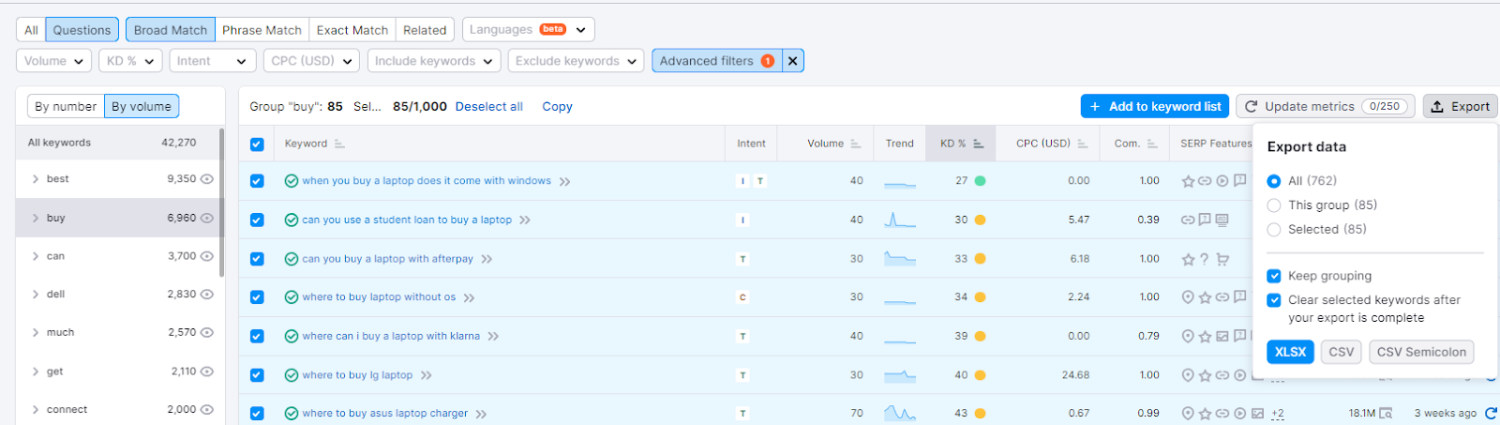The width and height of the screenshot is (1500, 425).
Task: Select the This group (85) radio option
Action: pos(1274,205)
